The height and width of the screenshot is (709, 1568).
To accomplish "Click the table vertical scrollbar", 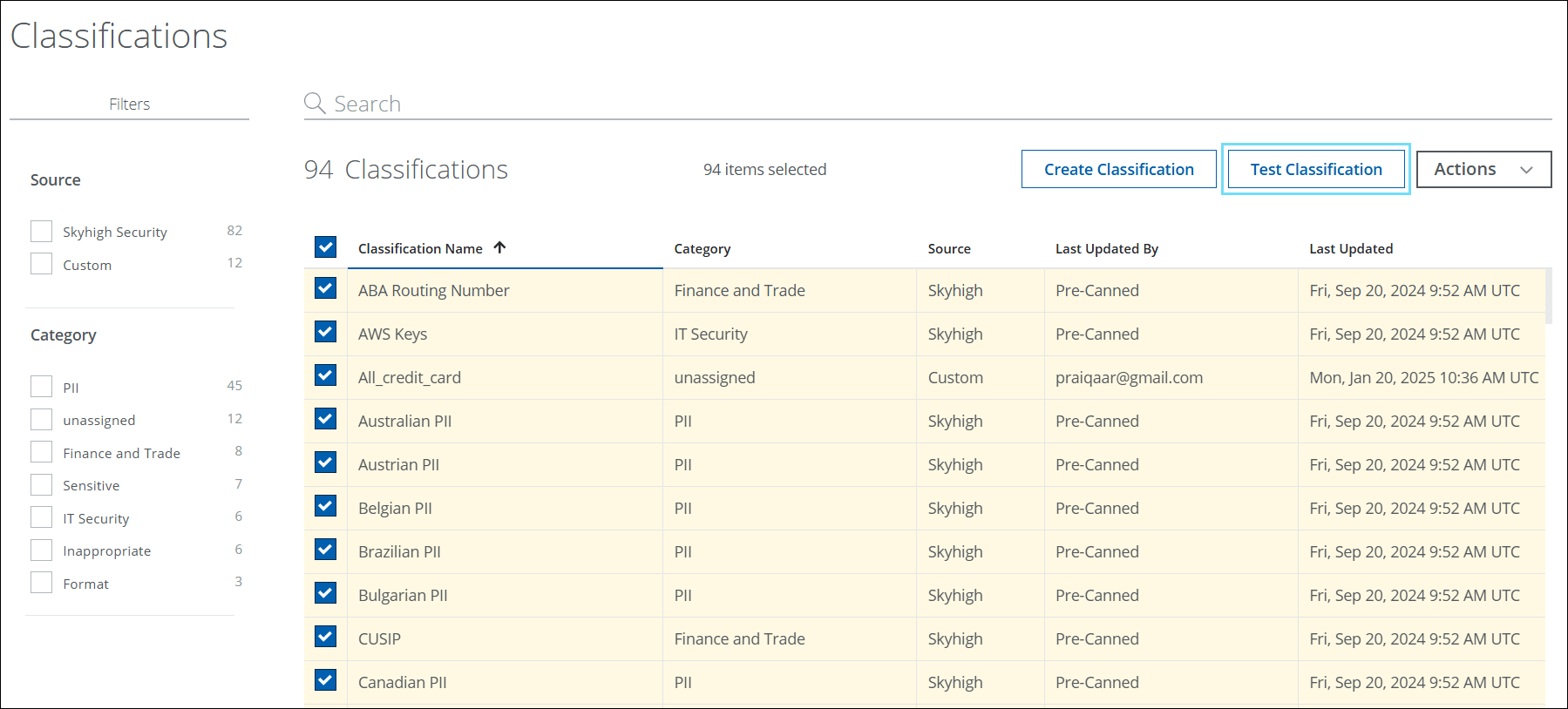I will (x=1548, y=296).
